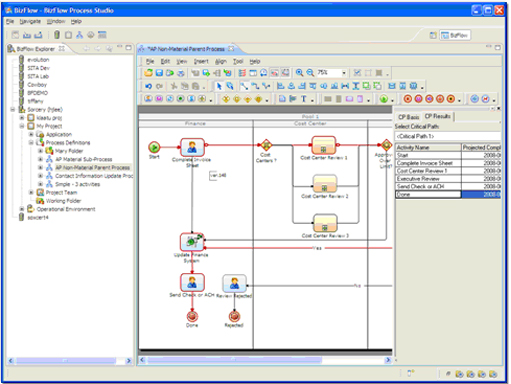Open the Navigate menu
The height and width of the screenshot is (384, 511).
pyautogui.click(x=30, y=21)
